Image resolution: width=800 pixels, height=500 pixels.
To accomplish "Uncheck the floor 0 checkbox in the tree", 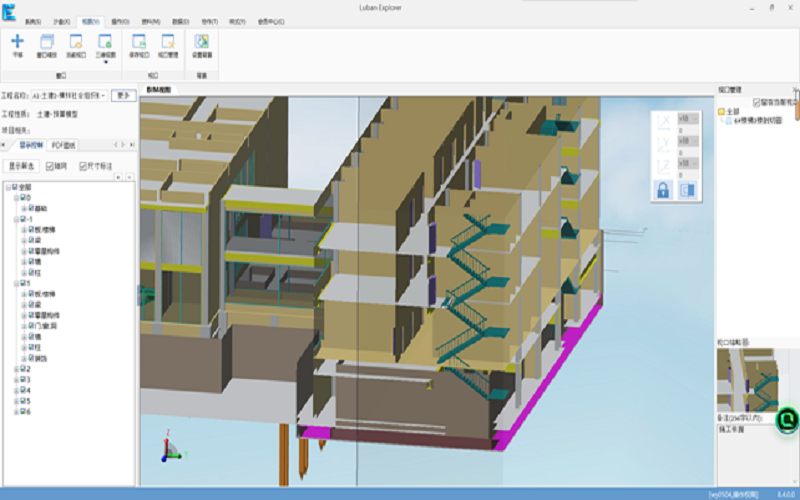I will [22, 198].
